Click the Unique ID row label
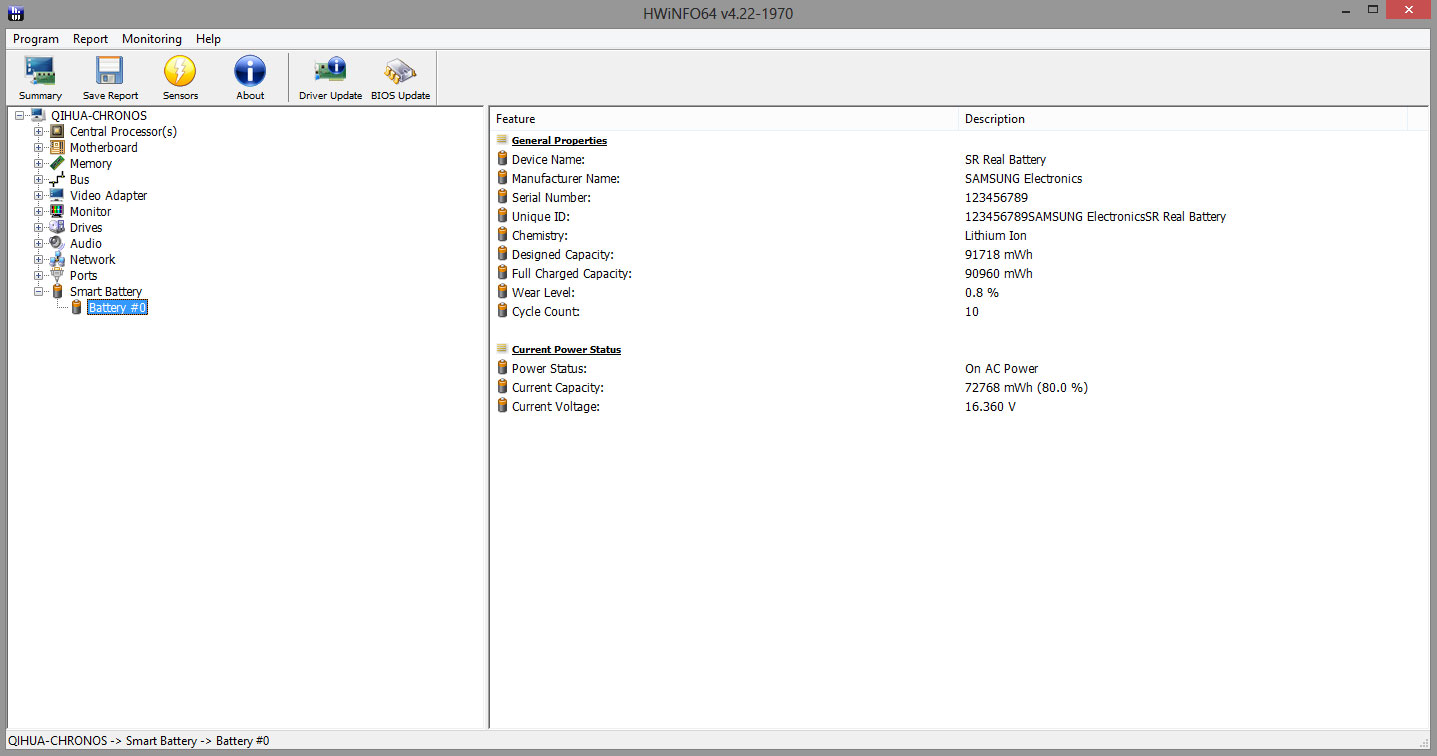Image resolution: width=1437 pixels, height=756 pixels. (x=541, y=217)
